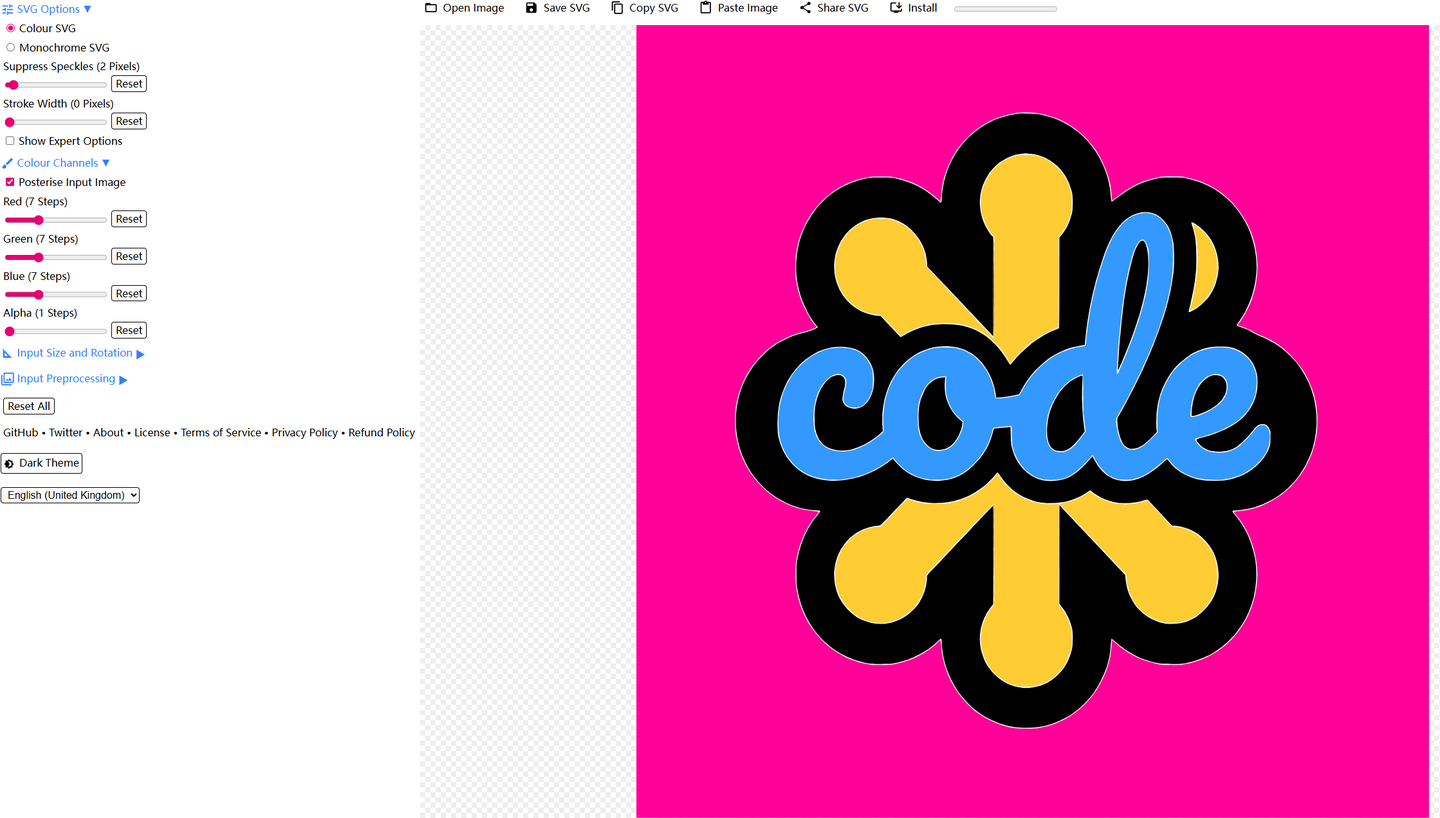Click the Colour Channels brush icon
The image size is (1440, 818).
click(x=8, y=163)
